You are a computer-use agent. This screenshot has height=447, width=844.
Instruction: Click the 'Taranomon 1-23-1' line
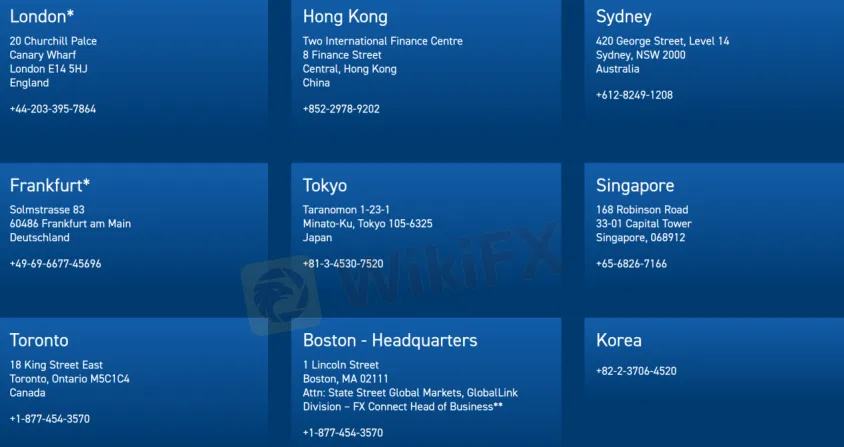click(x=346, y=209)
